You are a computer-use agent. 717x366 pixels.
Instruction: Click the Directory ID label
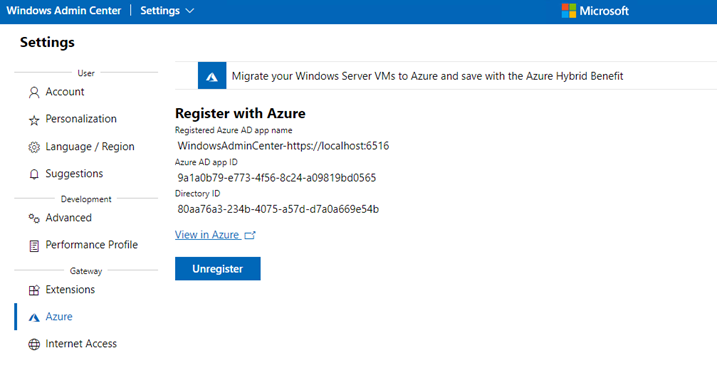198,194
